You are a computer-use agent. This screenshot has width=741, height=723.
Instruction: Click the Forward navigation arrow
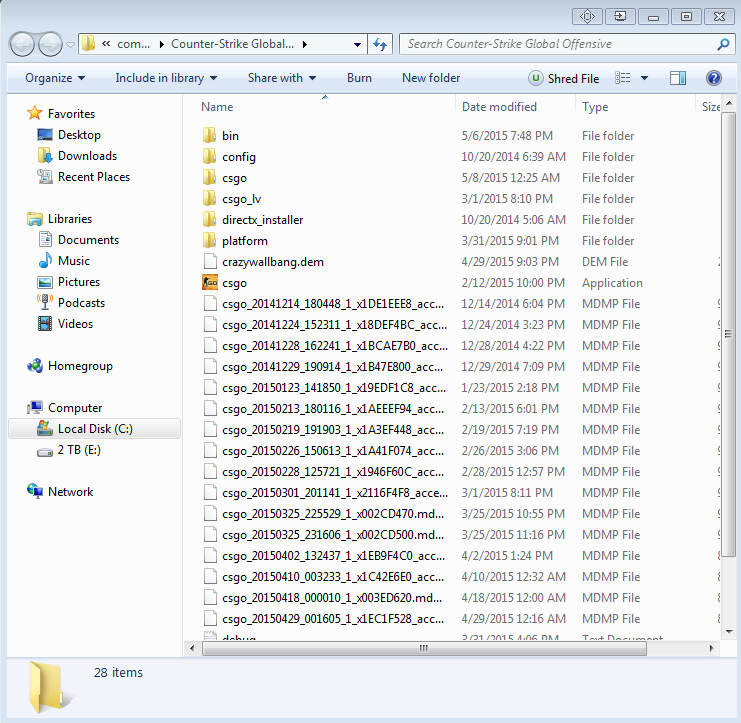[x=50, y=44]
